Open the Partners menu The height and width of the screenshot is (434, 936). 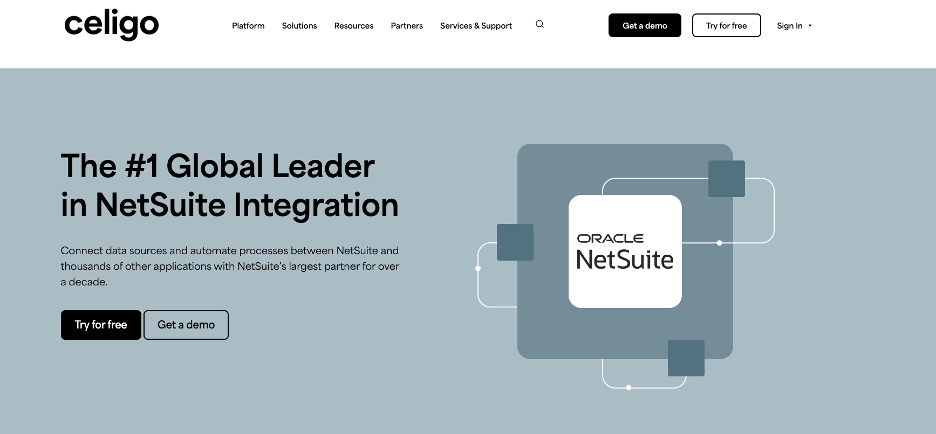point(407,26)
